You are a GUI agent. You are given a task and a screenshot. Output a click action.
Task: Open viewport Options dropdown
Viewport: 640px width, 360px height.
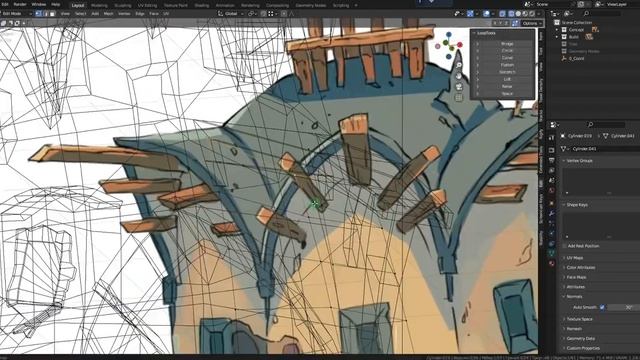(532, 23)
